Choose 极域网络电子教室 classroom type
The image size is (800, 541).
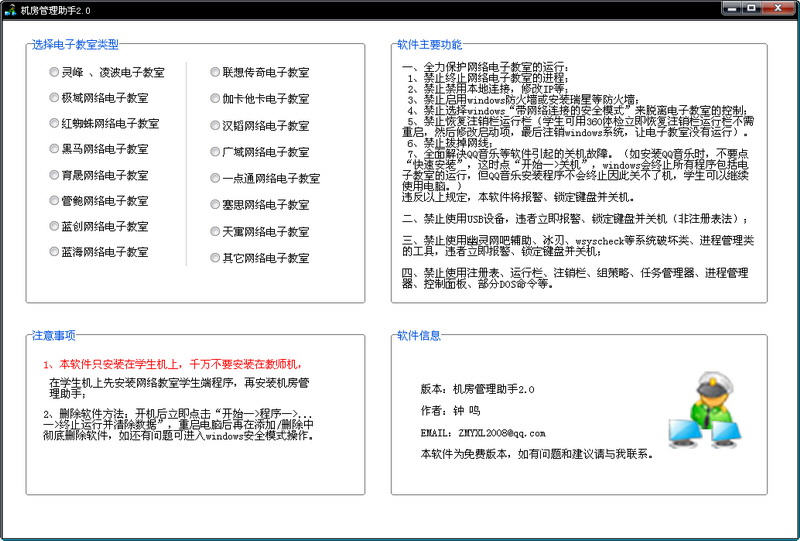pos(54,98)
